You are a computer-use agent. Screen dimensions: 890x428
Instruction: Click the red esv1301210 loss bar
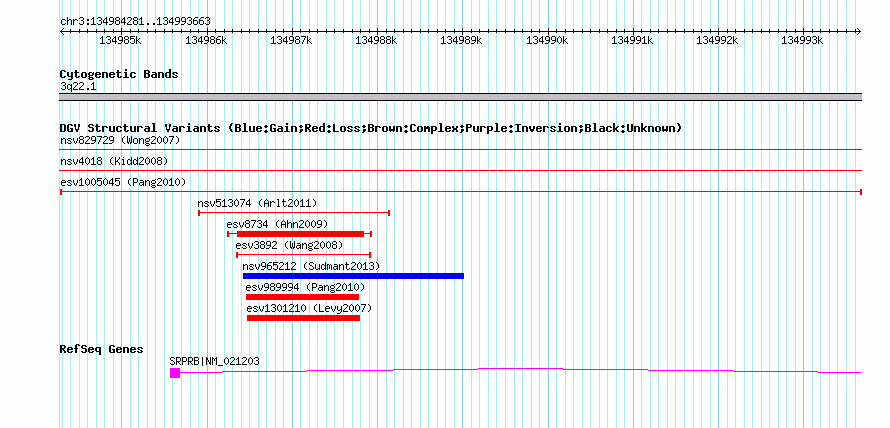[304, 318]
